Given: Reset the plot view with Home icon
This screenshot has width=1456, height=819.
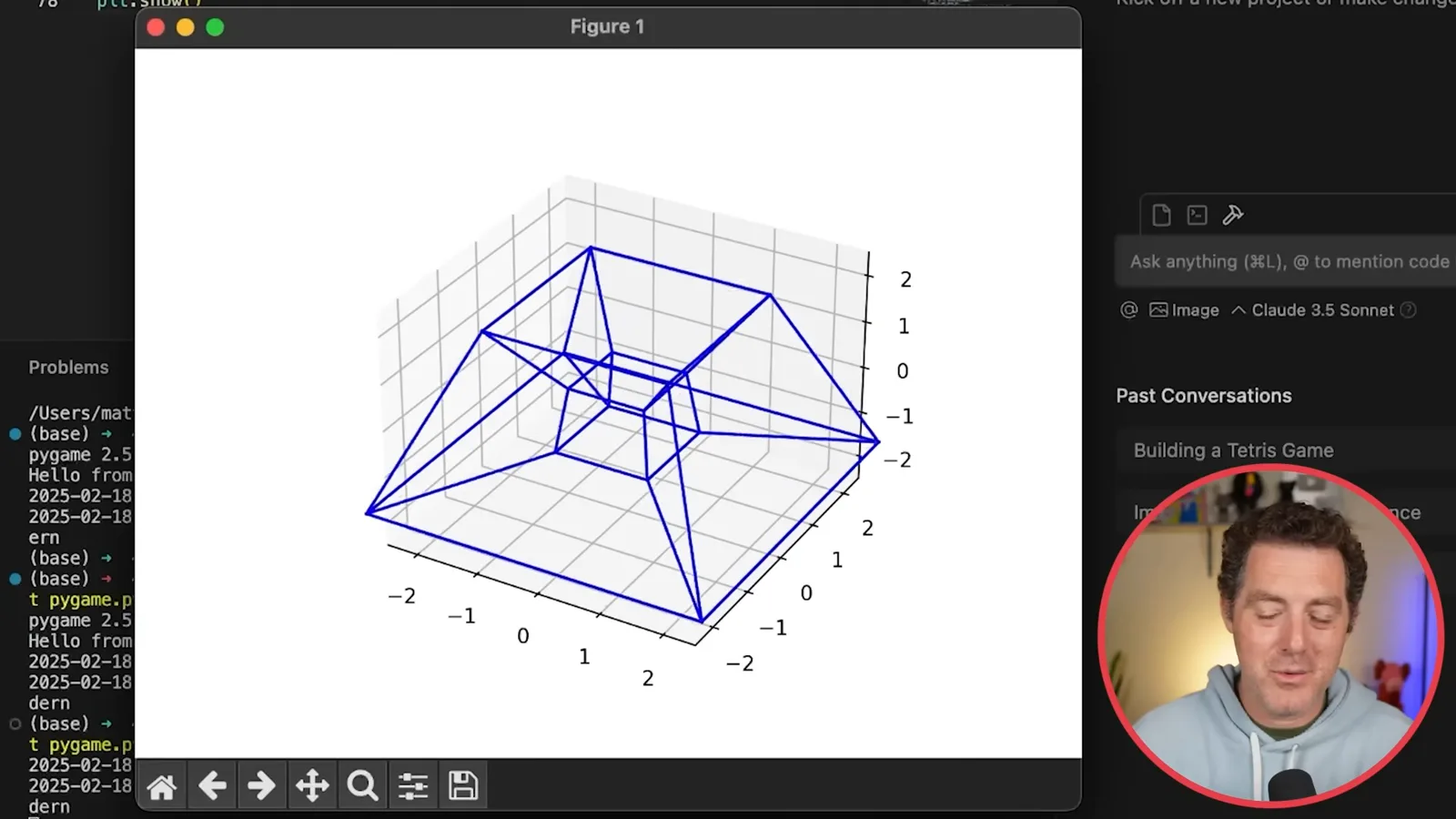Looking at the screenshot, I should (162, 785).
